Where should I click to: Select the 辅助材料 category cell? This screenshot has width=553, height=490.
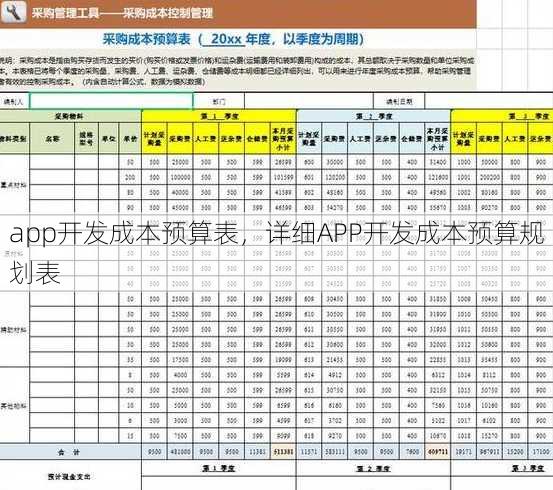coord(14,330)
